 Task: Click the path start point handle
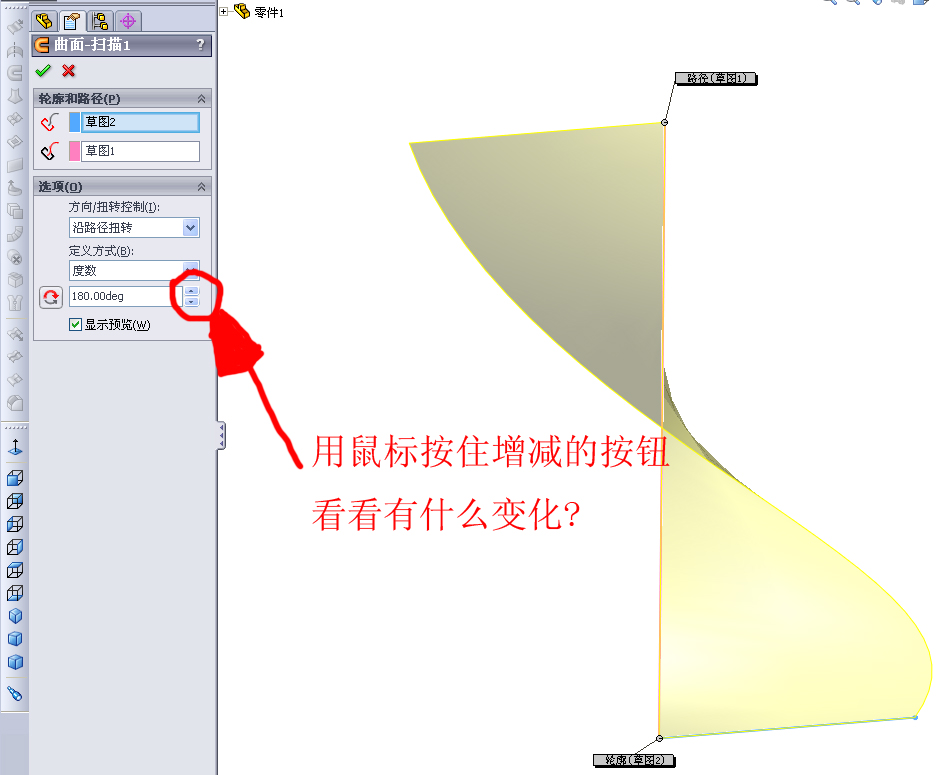coord(664,122)
